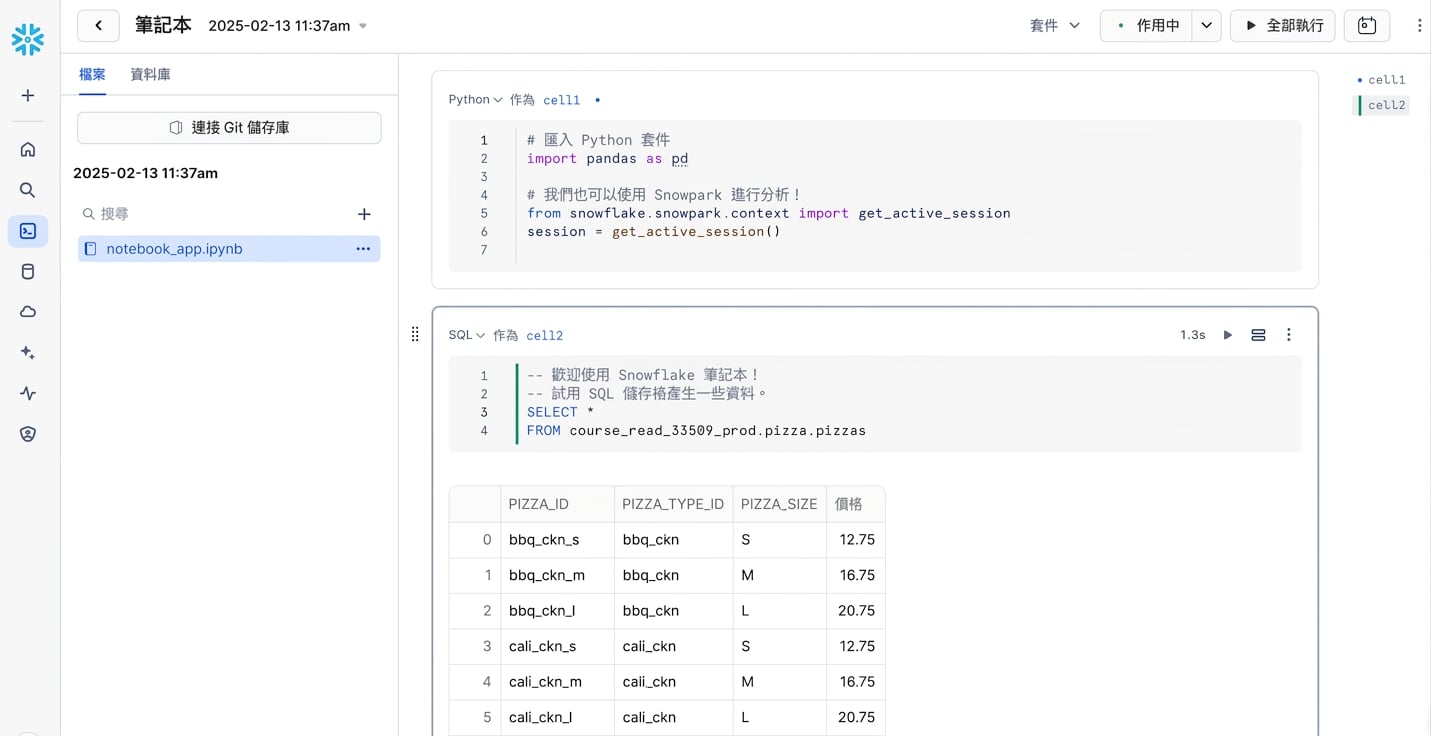Select the Projects worksheet icon in sidebar

tap(28, 231)
